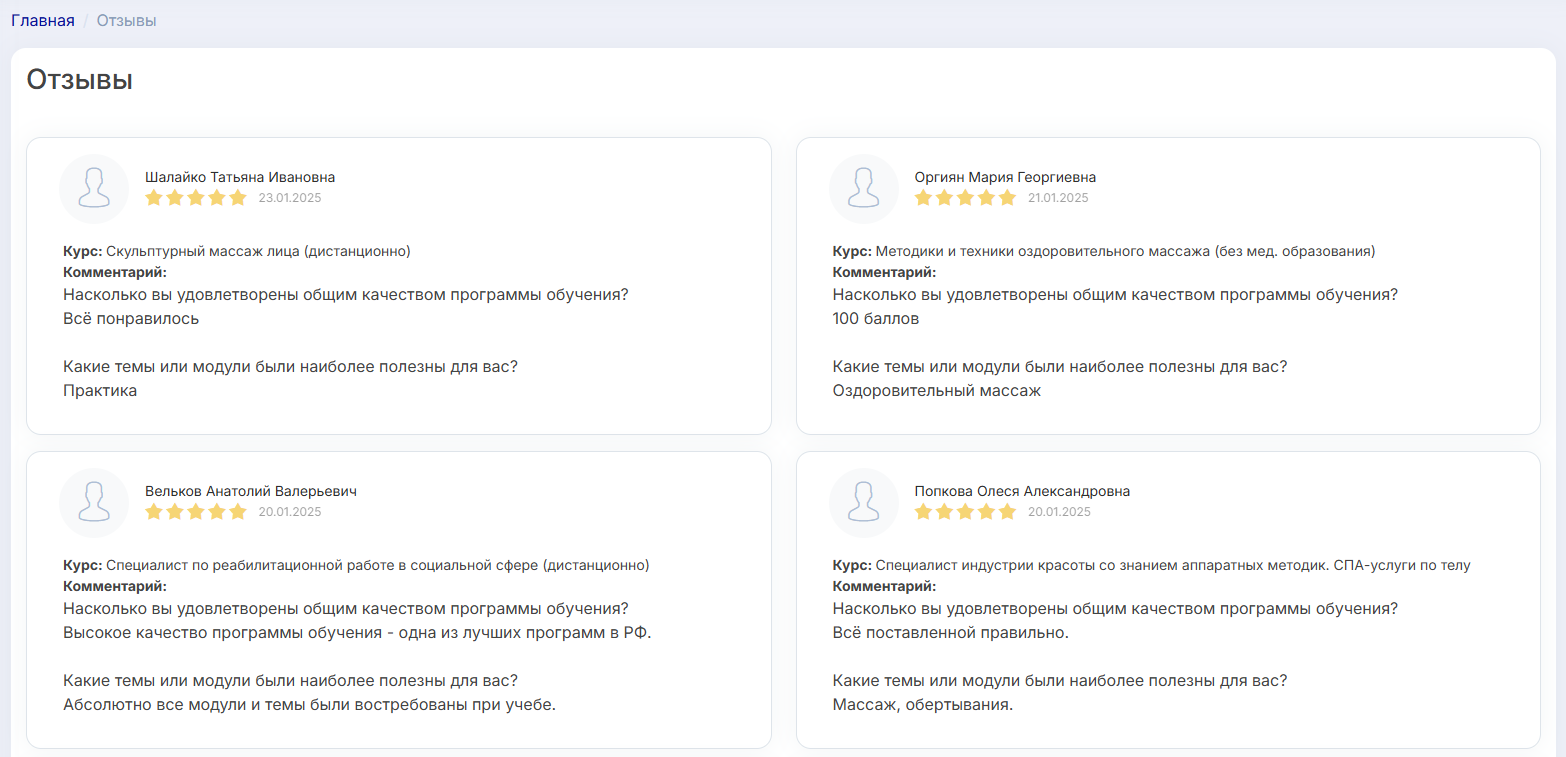Click Попкова Олеся Александровна's avatar icon
The width and height of the screenshot is (1566, 757).
tap(864, 502)
